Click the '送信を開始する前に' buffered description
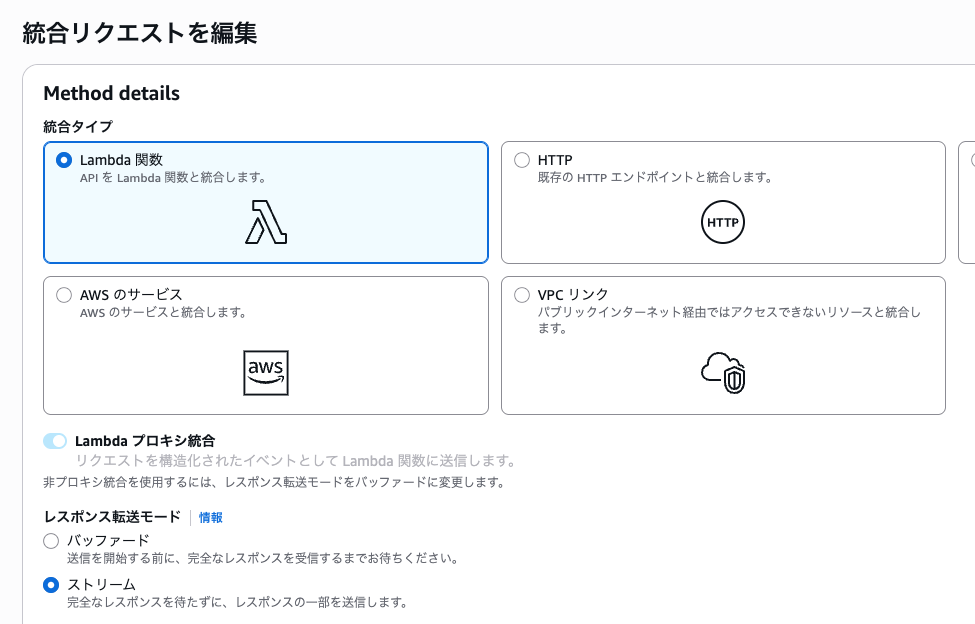975x624 pixels. (264, 558)
